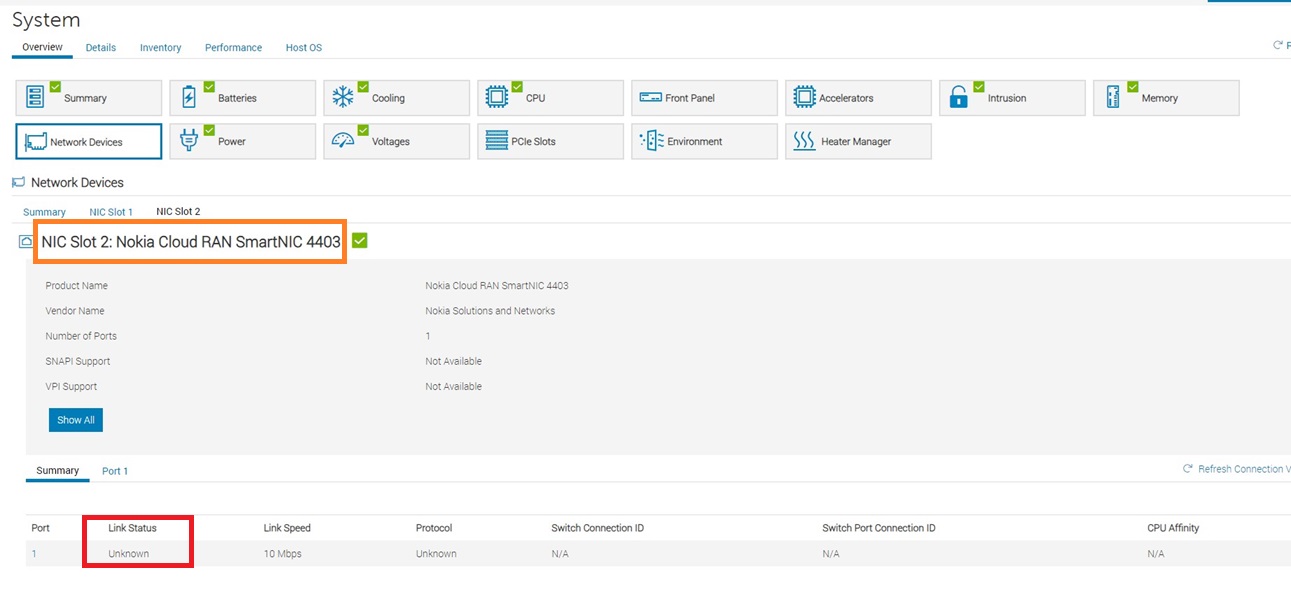1291x602 pixels.
Task: Open the Accelerators tile
Action: [858, 98]
